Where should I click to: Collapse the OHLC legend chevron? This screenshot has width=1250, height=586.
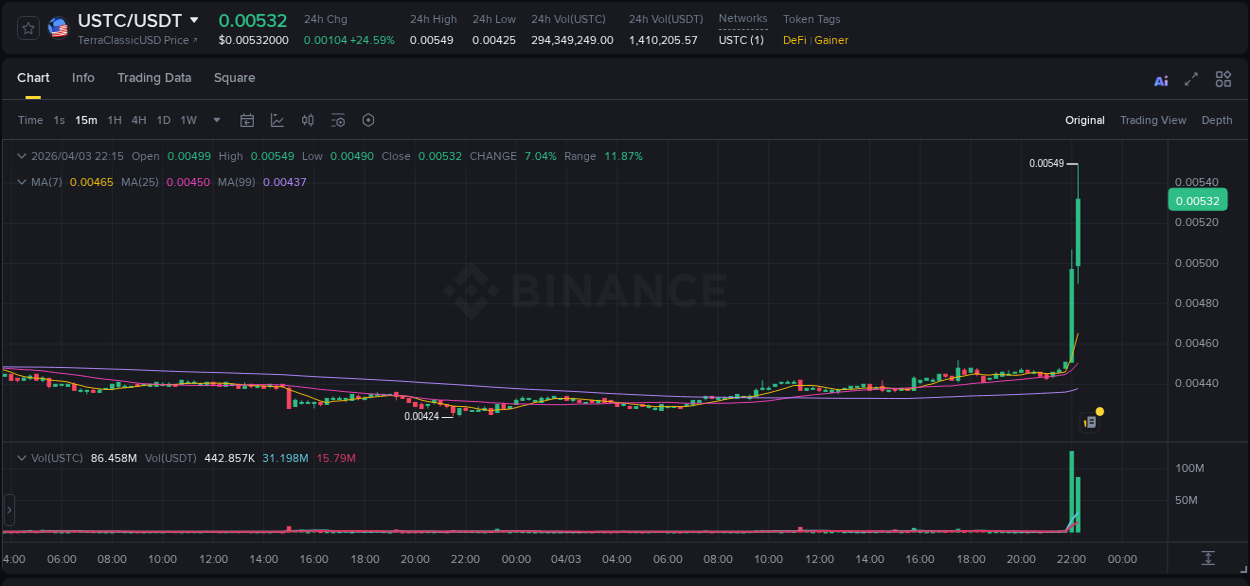pyautogui.click(x=21, y=156)
